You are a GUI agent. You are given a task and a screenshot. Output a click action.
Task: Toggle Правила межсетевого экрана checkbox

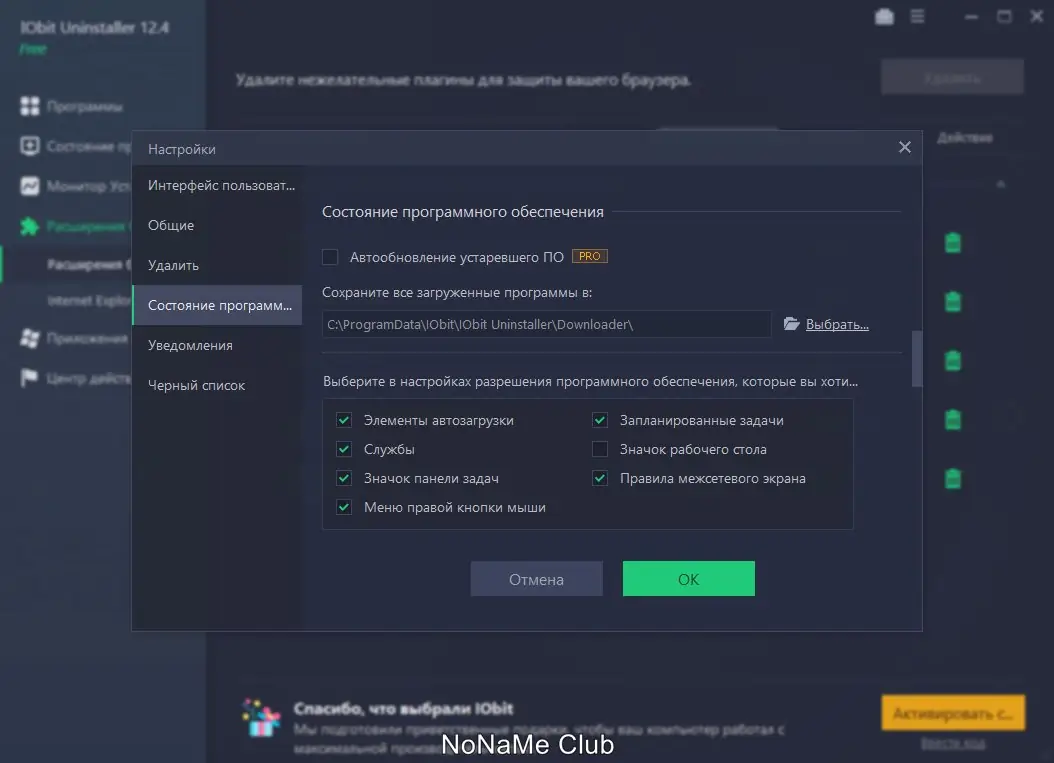click(x=600, y=478)
